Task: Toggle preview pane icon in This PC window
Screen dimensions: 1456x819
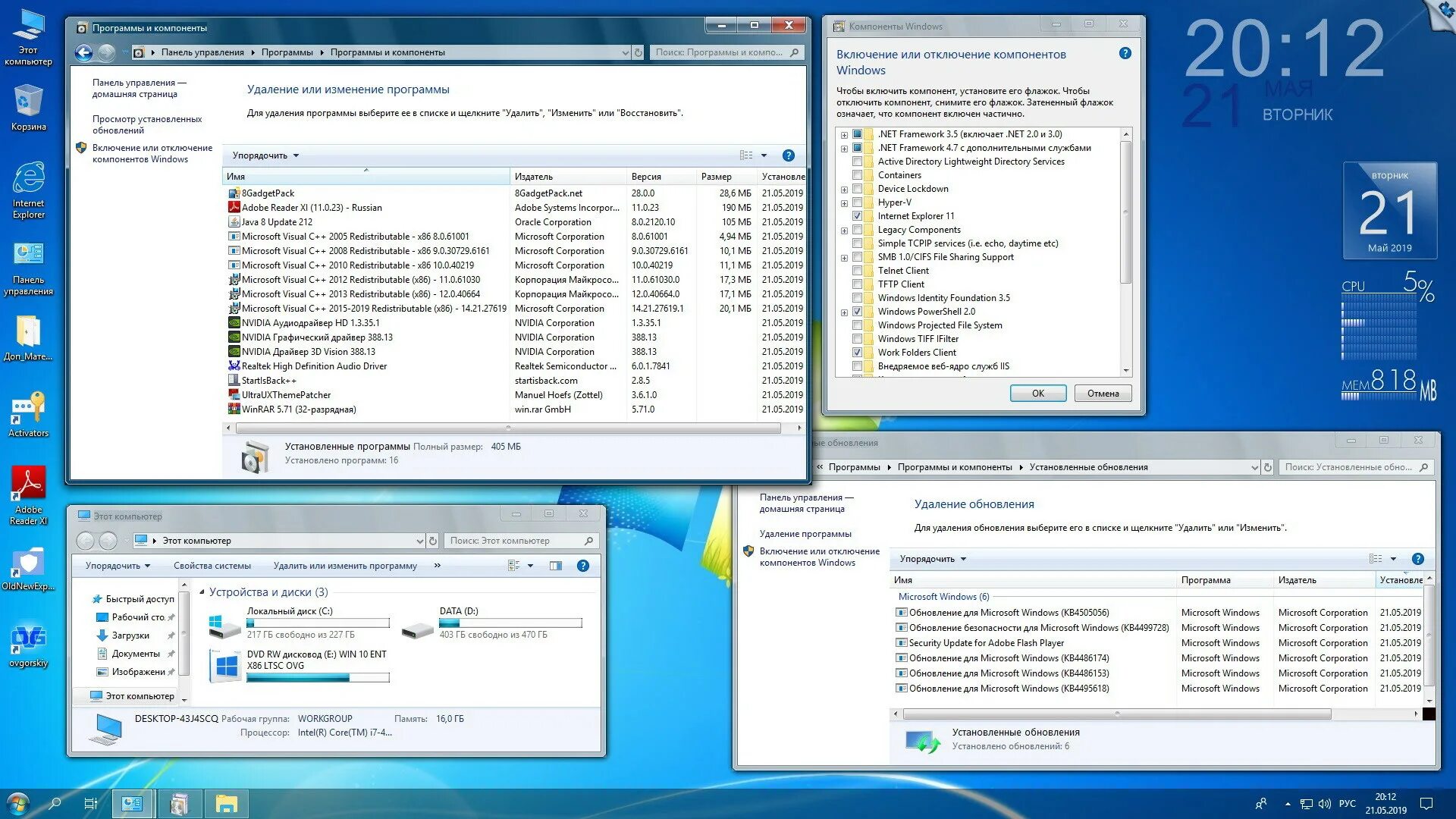Action: 556,566
